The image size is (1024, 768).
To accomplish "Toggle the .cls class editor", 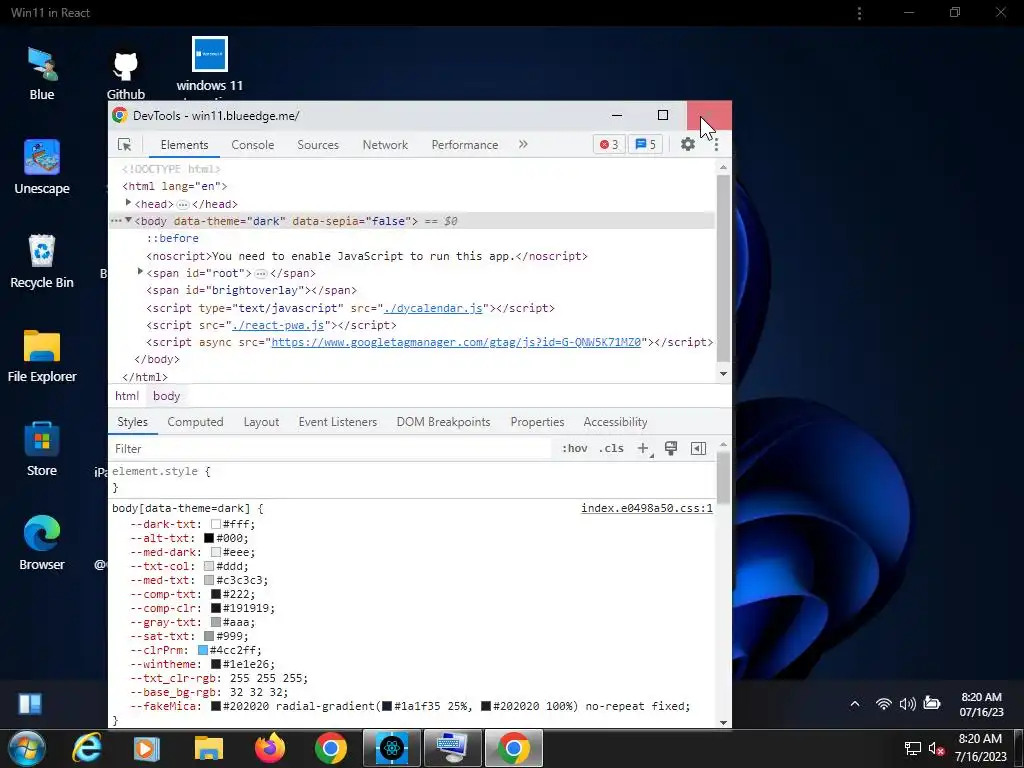I will point(611,449).
